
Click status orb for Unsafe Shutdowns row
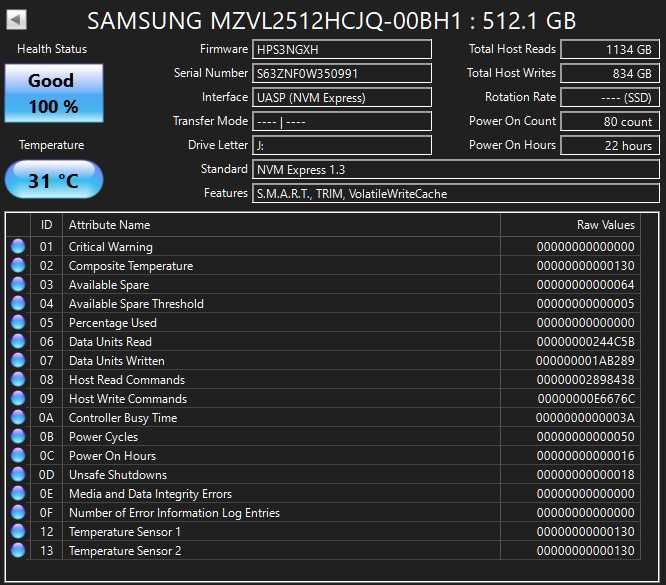[x=18, y=475]
